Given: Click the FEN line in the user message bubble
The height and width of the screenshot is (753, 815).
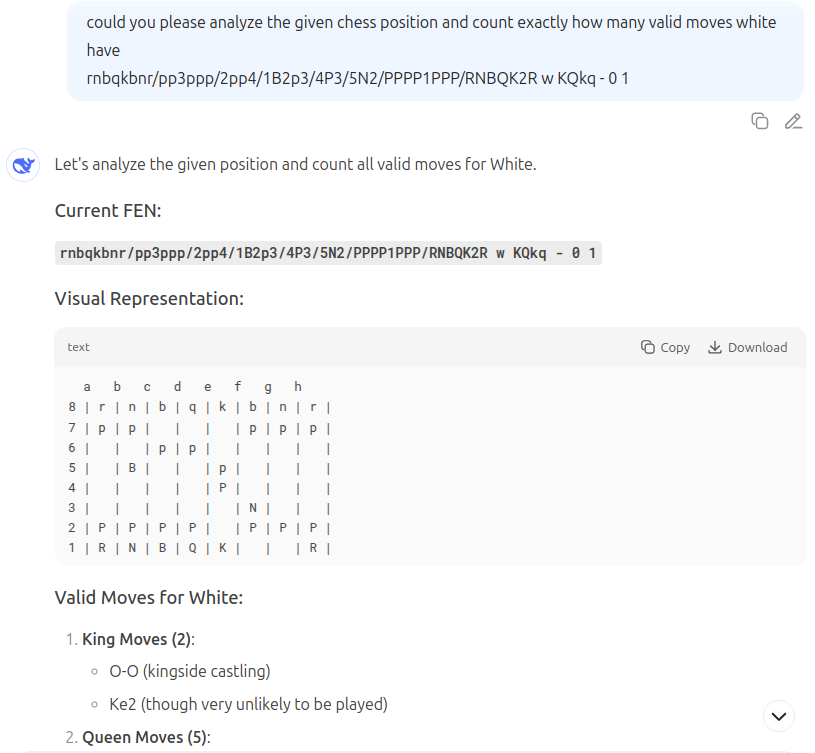Looking at the screenshot, I should [357, 78].
